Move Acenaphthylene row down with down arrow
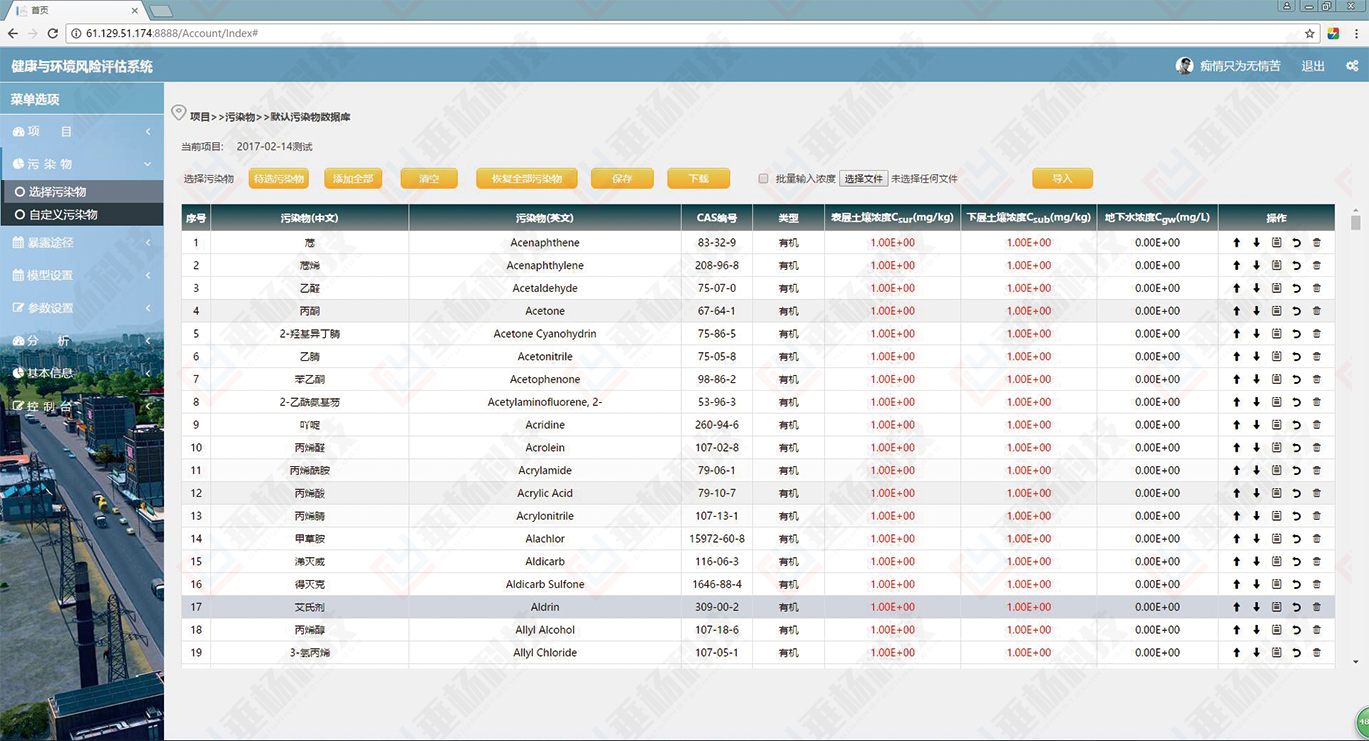The height and width of the screenshot is (741, 1369). 1256,266
